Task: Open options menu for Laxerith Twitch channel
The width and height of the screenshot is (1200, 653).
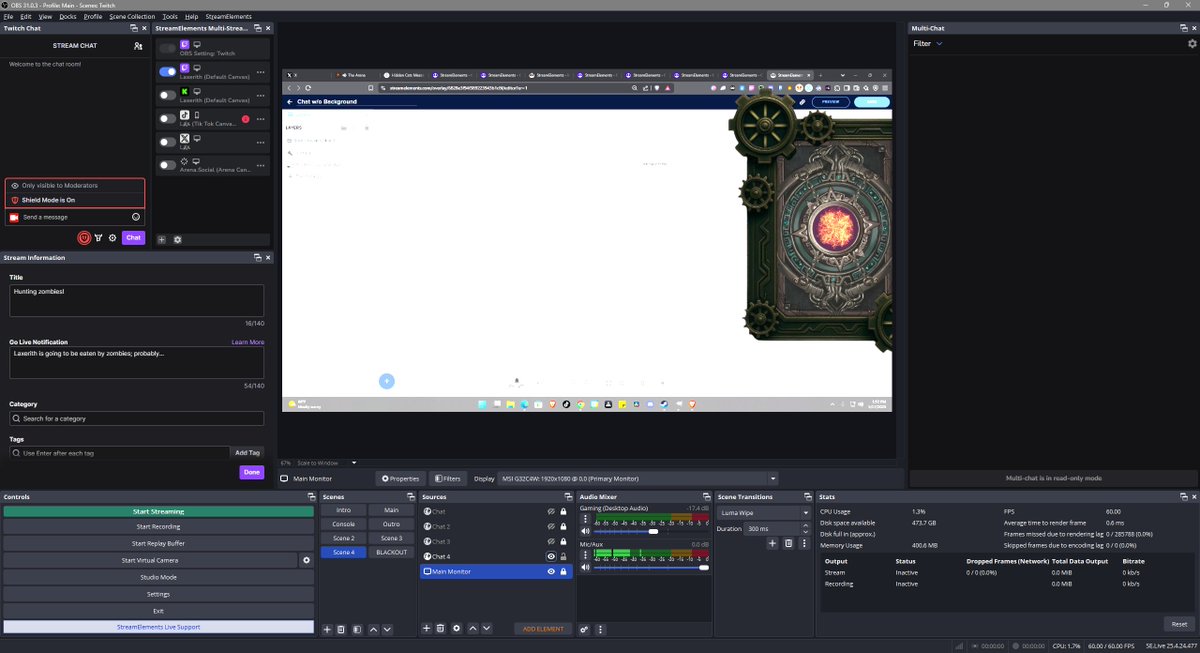Action: pyautogui.click(x=261, y=72)
